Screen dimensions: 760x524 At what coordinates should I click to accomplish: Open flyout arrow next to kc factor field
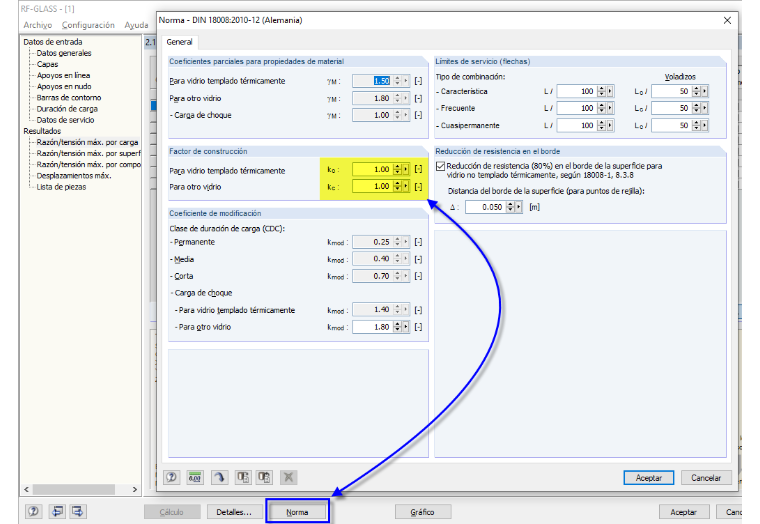coord(406,186)
